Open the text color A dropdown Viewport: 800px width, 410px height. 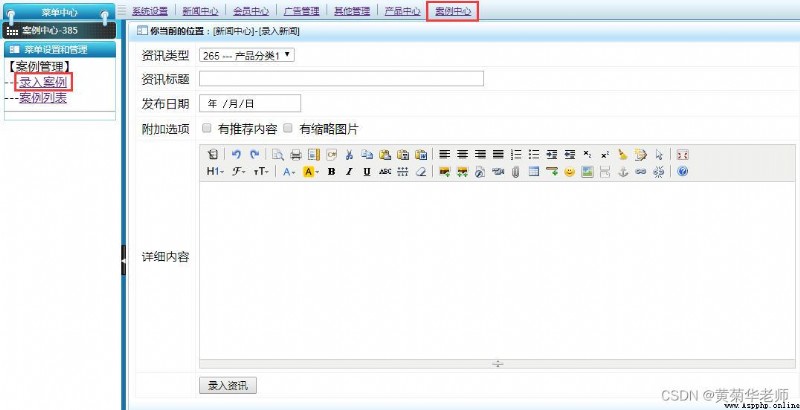pyautogui.click(x=289, y=172)
